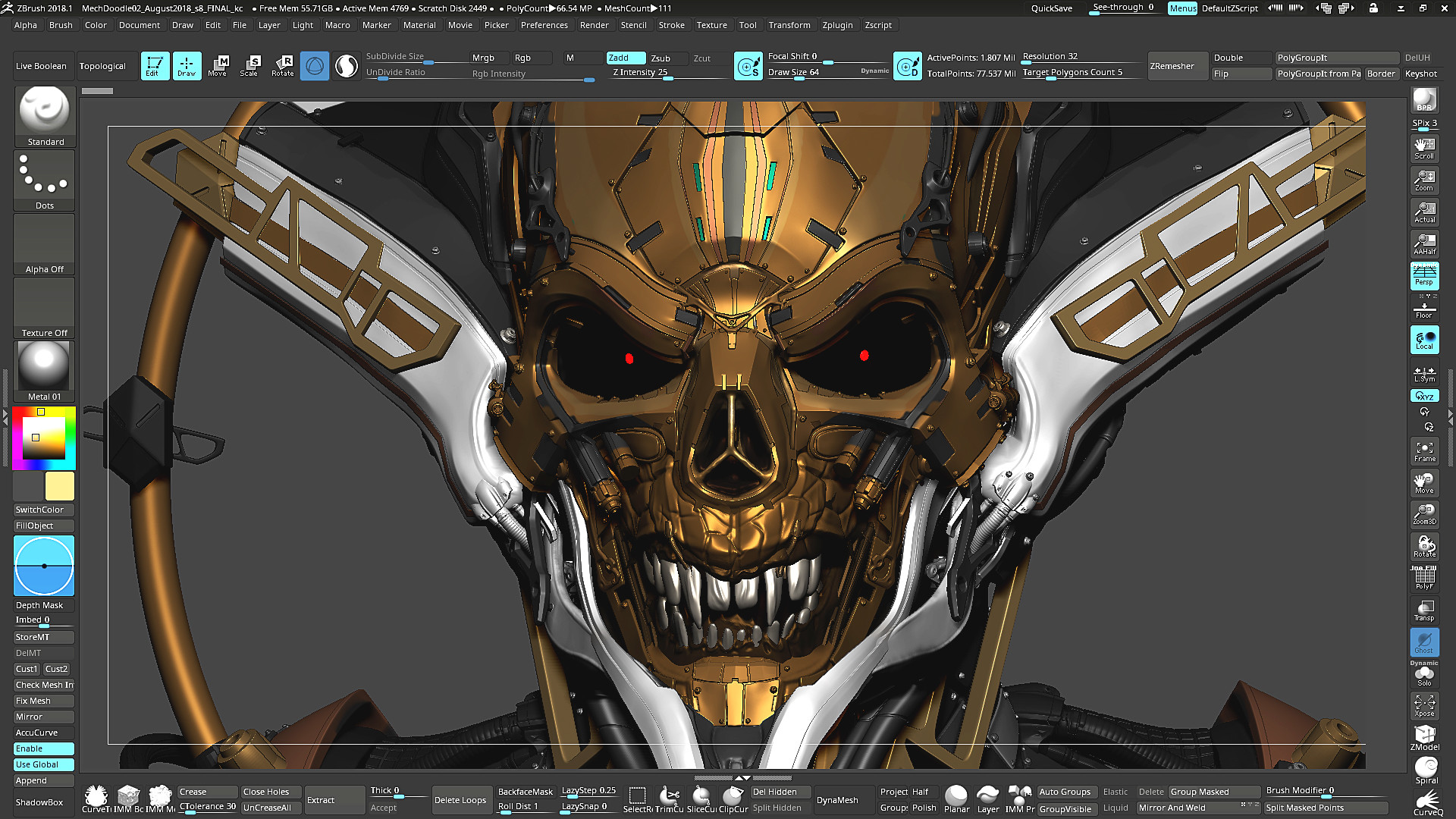Click the Focal Shift slider

[x=828, y=57]
